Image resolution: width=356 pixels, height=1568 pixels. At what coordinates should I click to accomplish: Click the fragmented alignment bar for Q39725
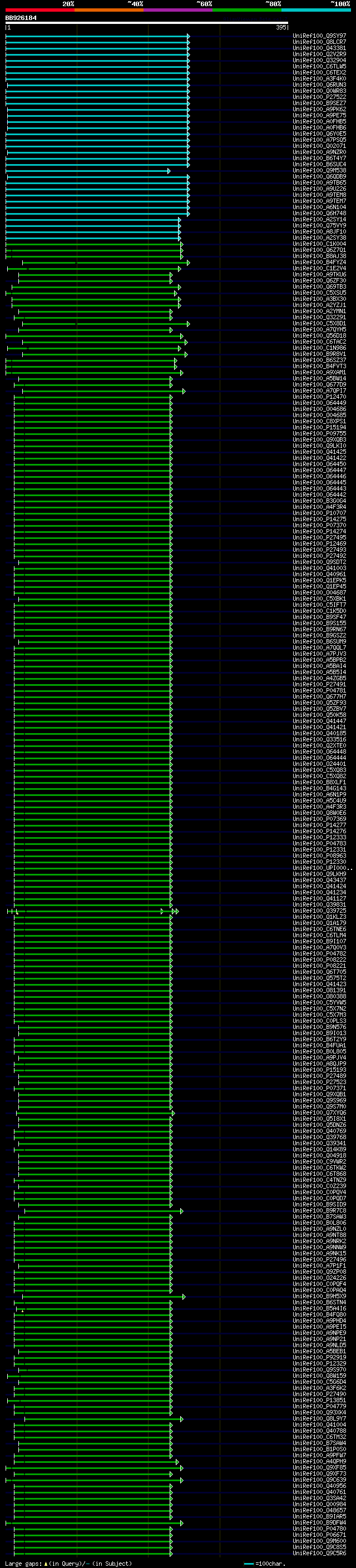coord(92,911)
